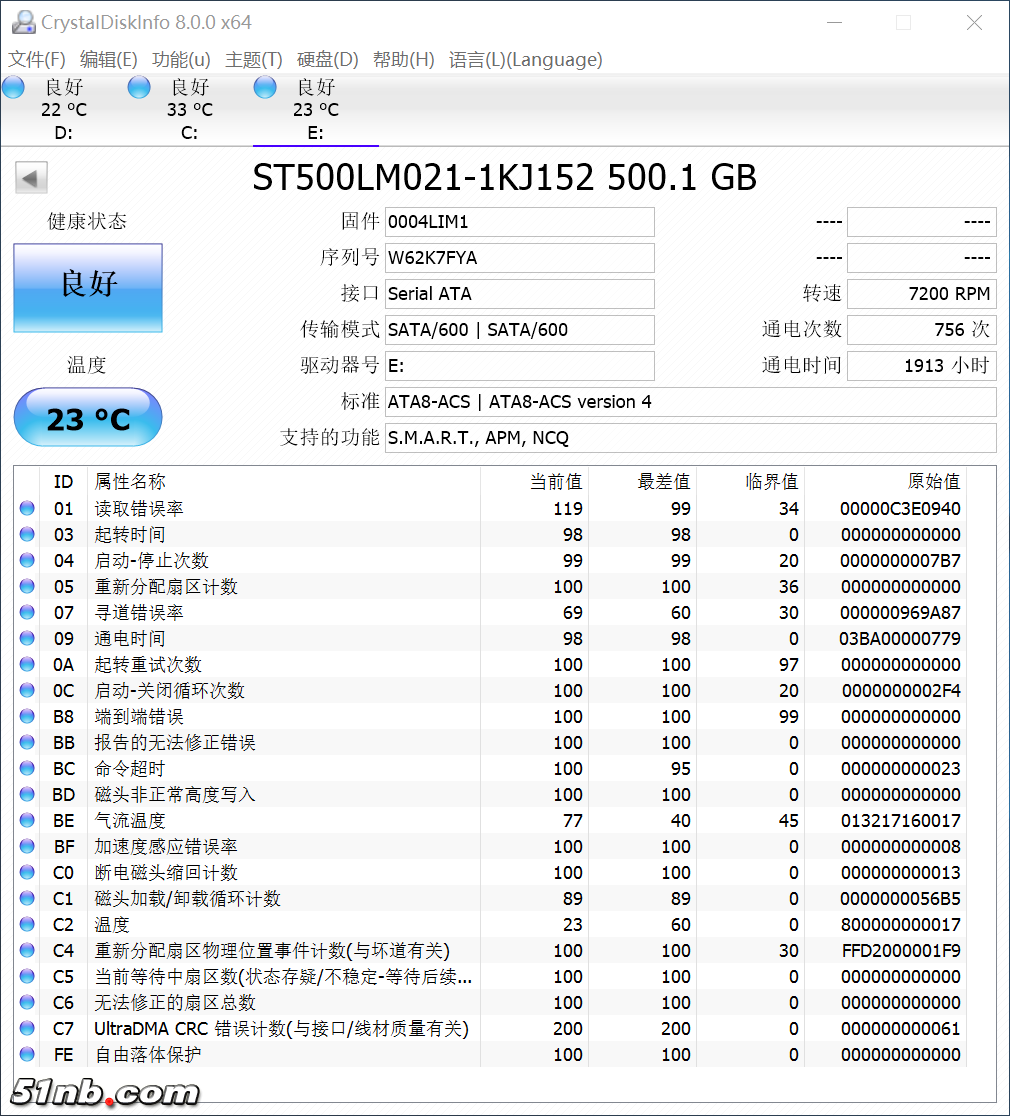Image resolution: width=1010 pixels, height=1116 pixels.
Task: Select the serial number field showing W62K7FYA
Action: pyautogui.click(x=519, y=258)
